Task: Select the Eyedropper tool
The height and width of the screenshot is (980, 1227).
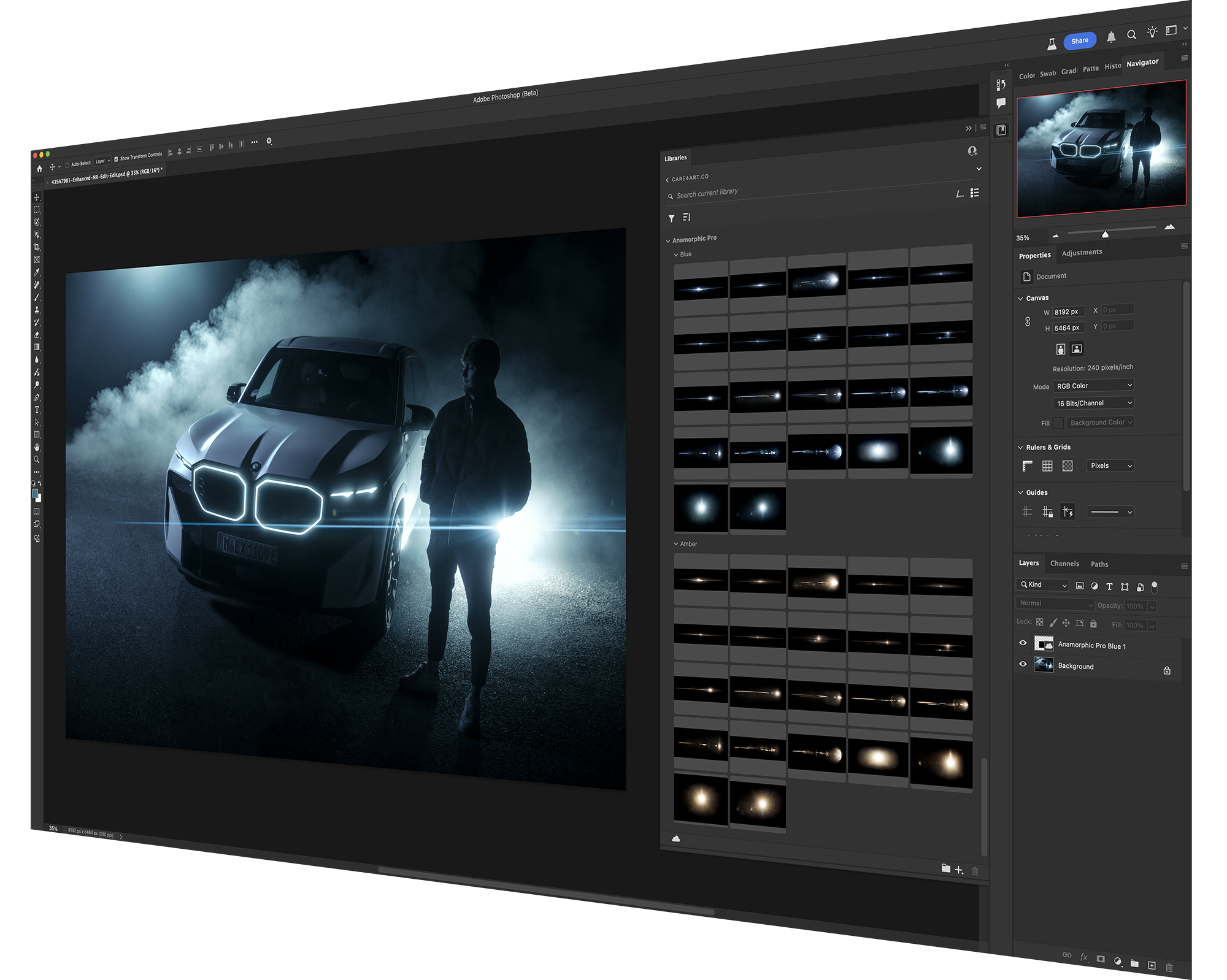Action: (37, 272)
